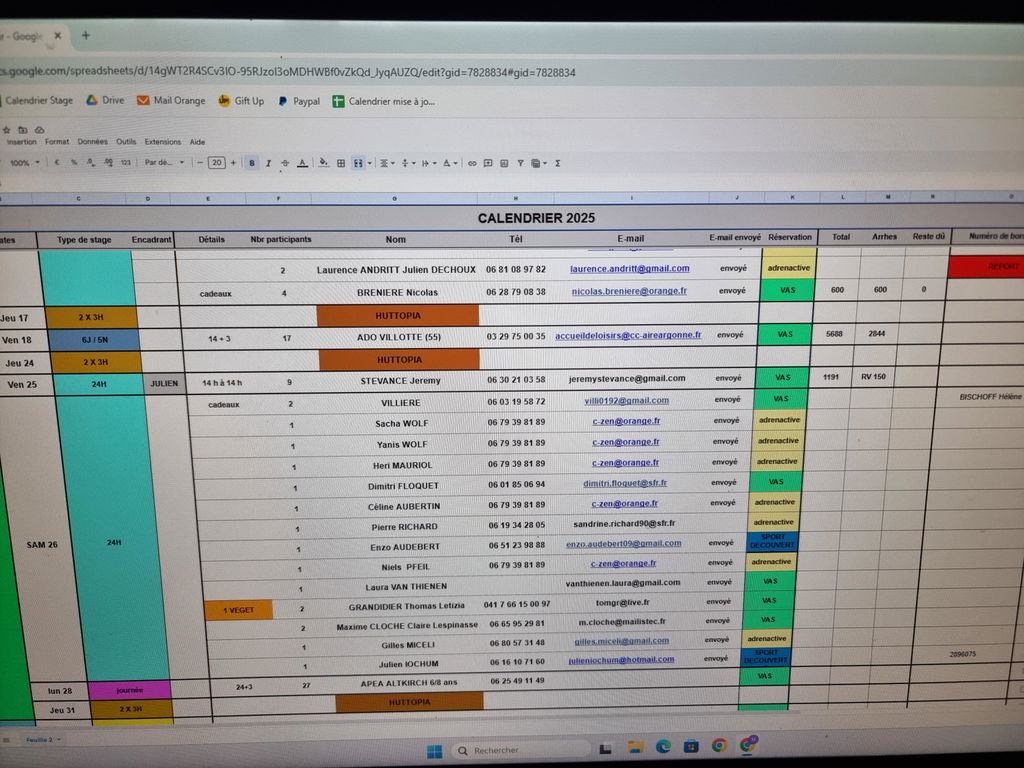The height and width of the screenshot is (768, 1024).
Task: Open the functions sigma icon
Action: (x=558, y=163)
